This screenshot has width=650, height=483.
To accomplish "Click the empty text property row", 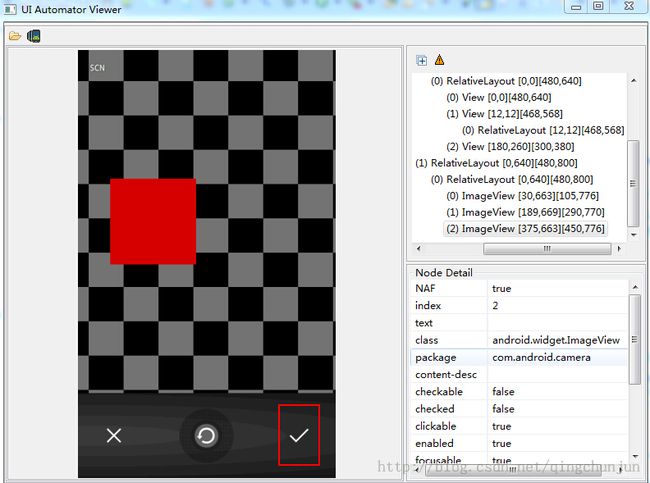I will 519,323.
